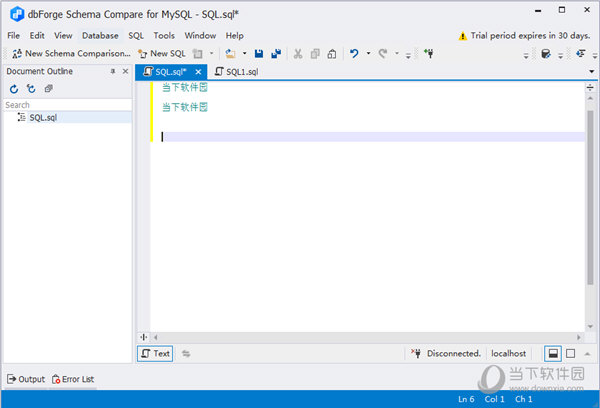
Task: Open toolbar options left of database icon
Action: point(526,56)
